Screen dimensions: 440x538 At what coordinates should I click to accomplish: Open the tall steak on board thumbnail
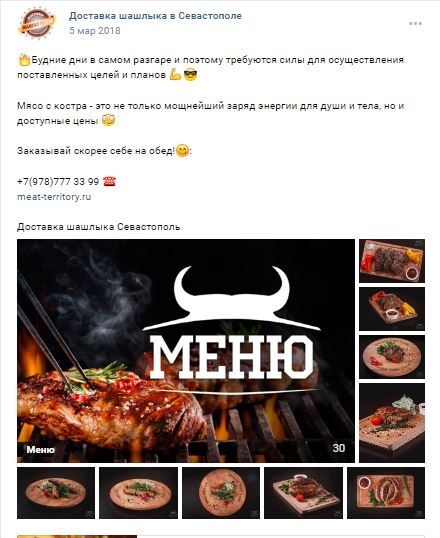(x=392, y=423)
